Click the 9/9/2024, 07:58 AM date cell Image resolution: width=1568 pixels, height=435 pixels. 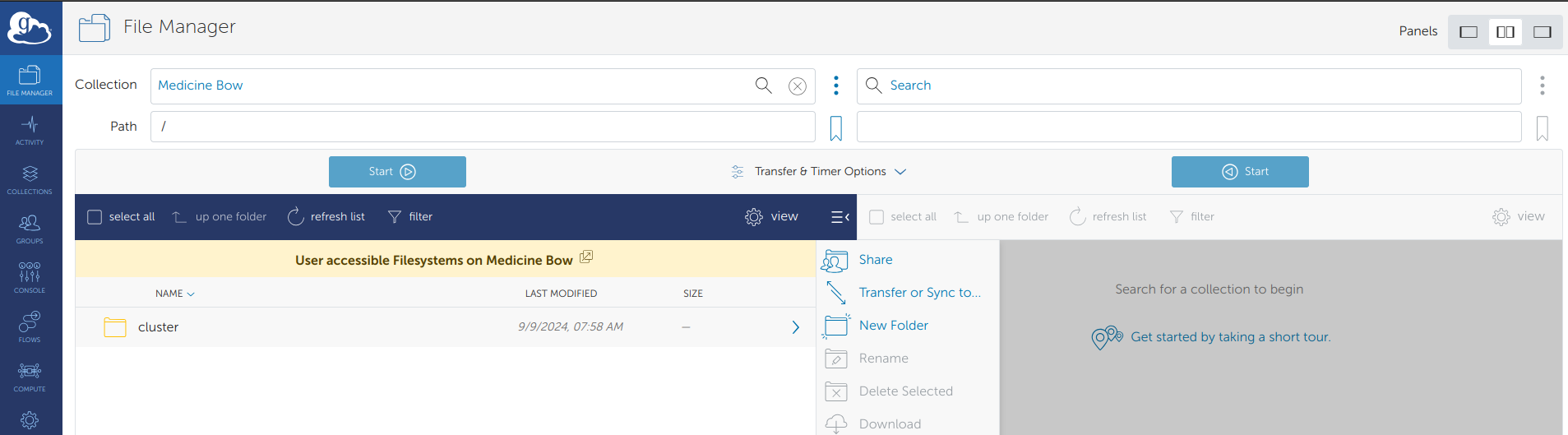(x=571, y=326)
